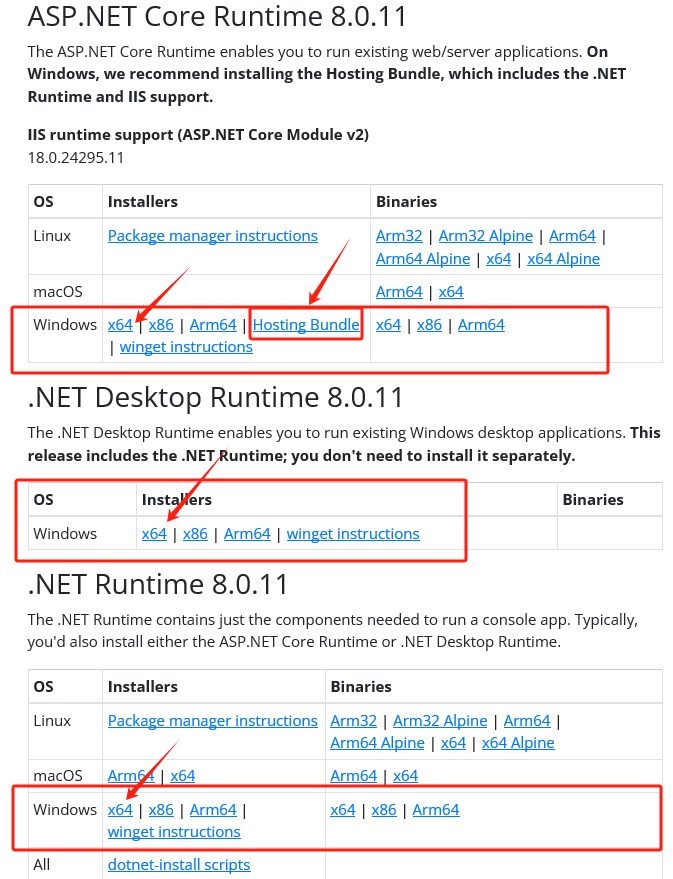Viewport: 673px width, 879px height.
Task: Download .NET Runtime Linux Arm64 binary
Action: pos(527,721)
